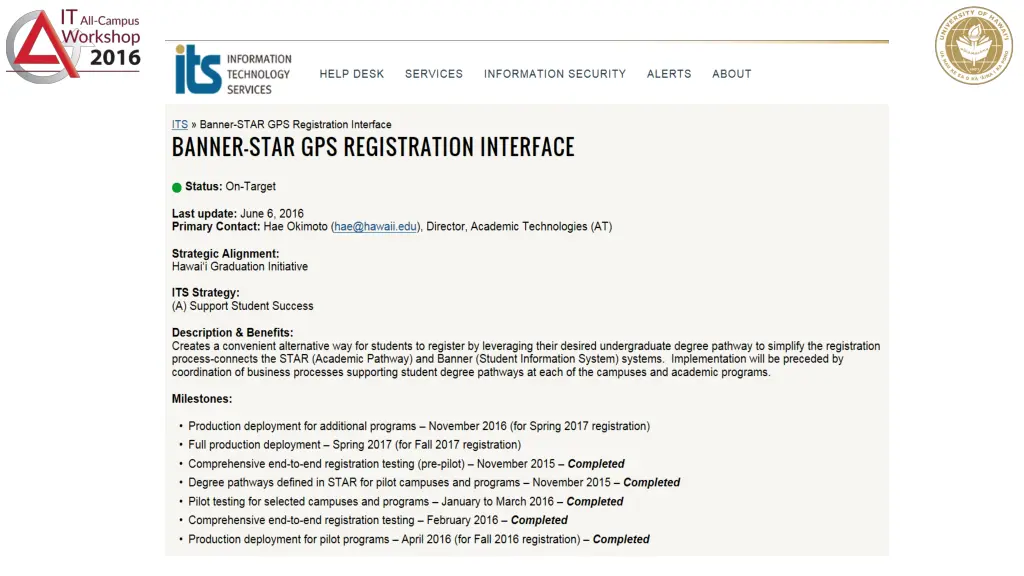This screenshot has width=1024, height=576.
Task: Click the Banner-STAR GPS Registration Interface heading
Action: point(373,147)
